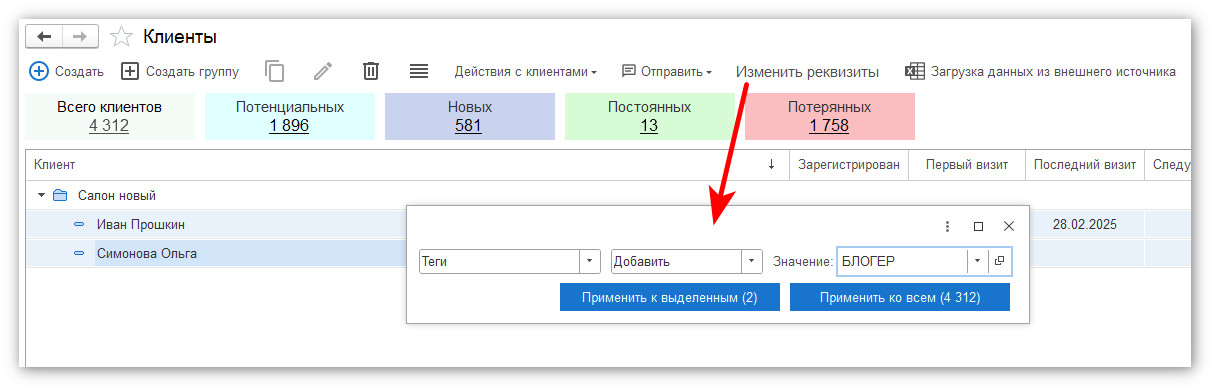
Task: Open the Теги field dropdown arrow
Action: pyautogui.click(x=589, y=261)
